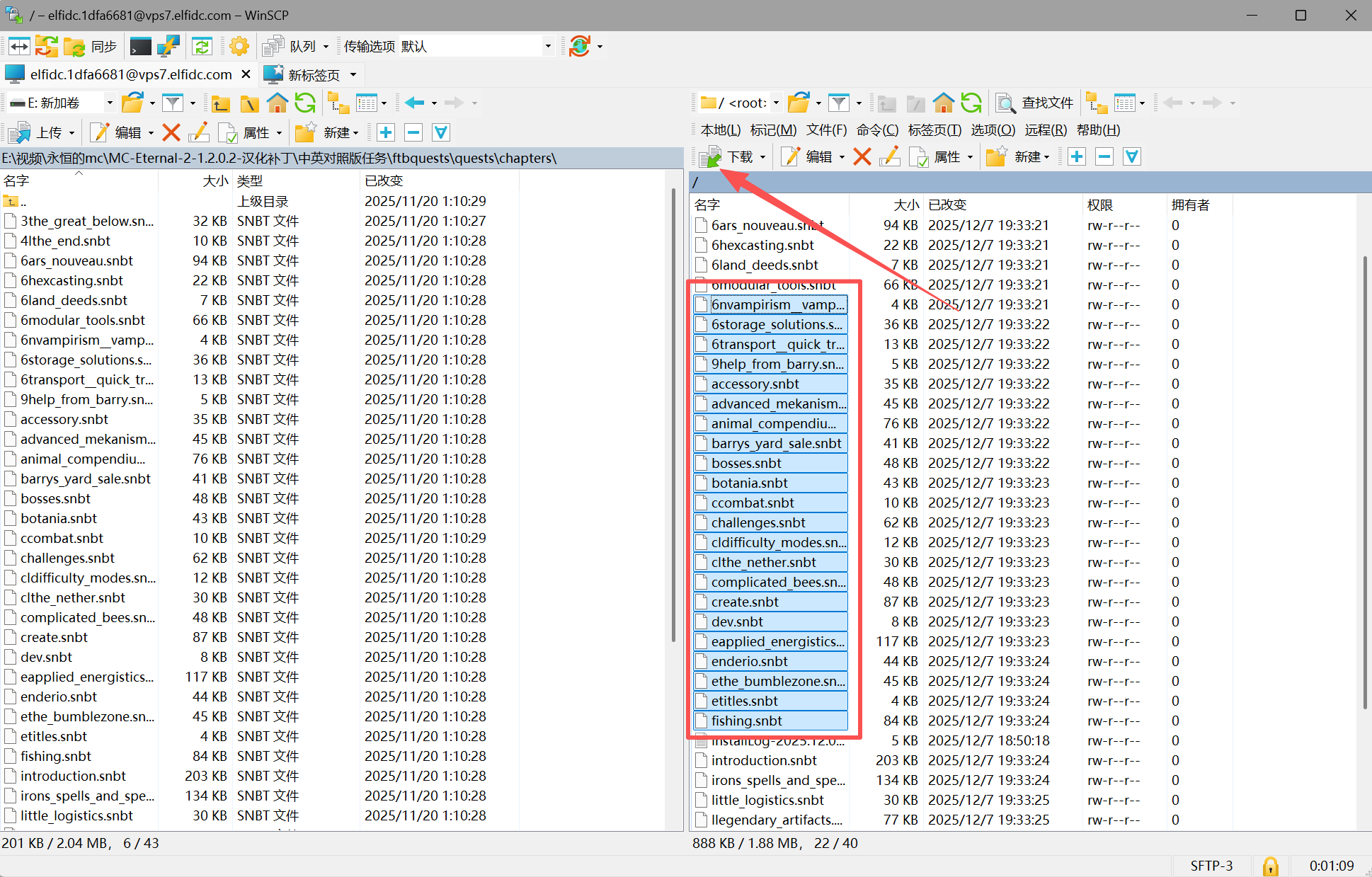Image resolution: width=1372 pixels, height=877 pixels.
Task: Open the terminal console icon
Action: (x=140, y=47)
